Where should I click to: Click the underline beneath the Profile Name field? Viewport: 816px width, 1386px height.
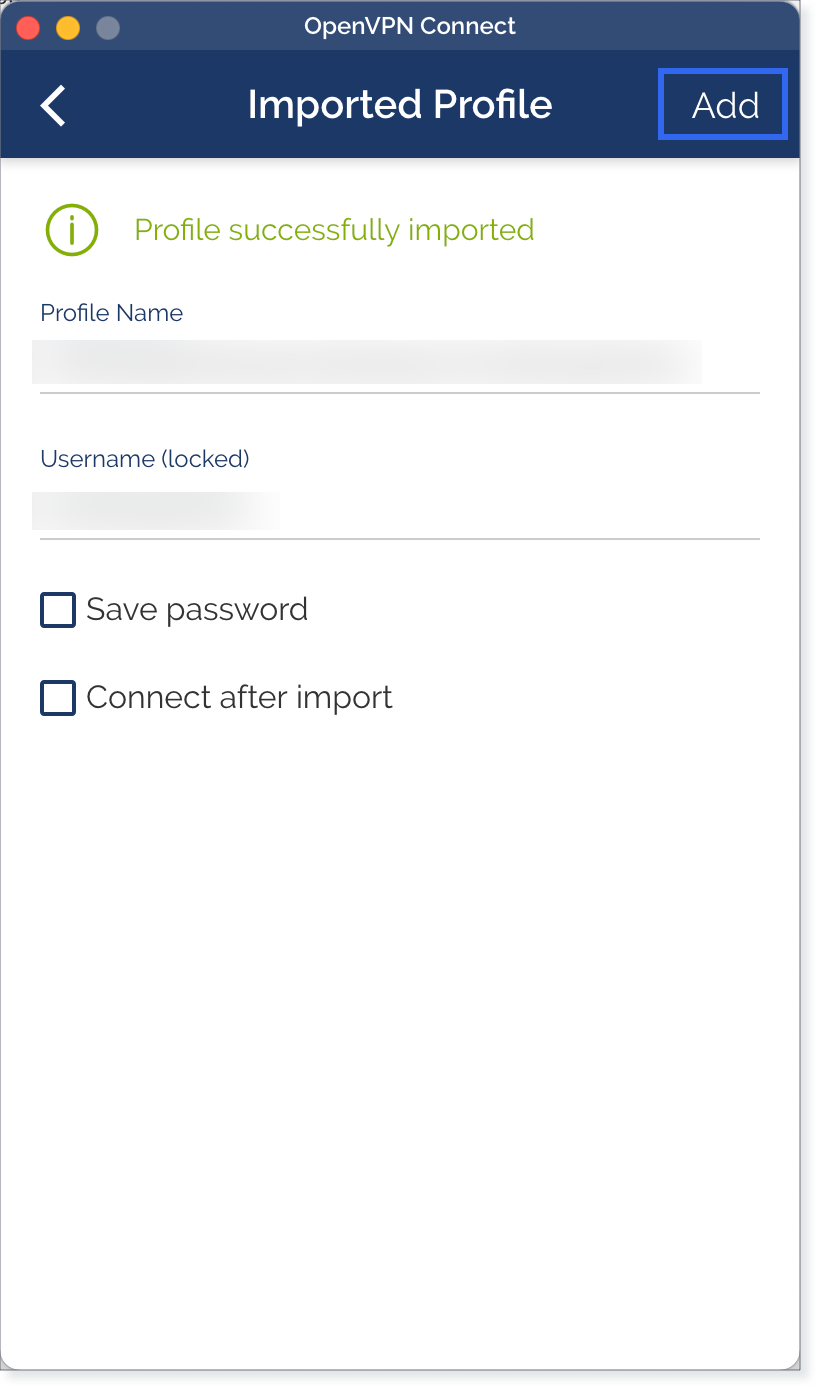(x=400, y=393)
